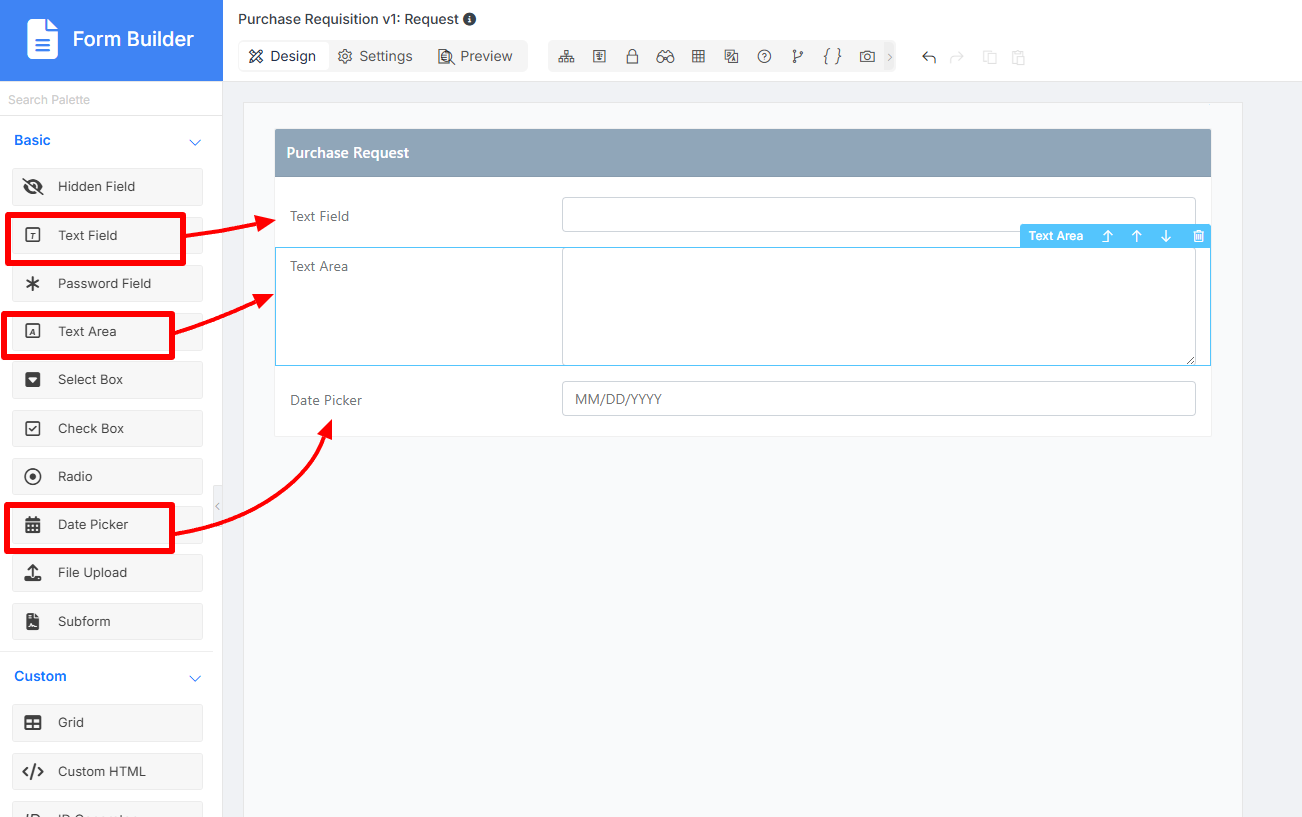Switch to the Settings tab
Image resolution: width=1302 pixels, height=817 pixels.
375,56
